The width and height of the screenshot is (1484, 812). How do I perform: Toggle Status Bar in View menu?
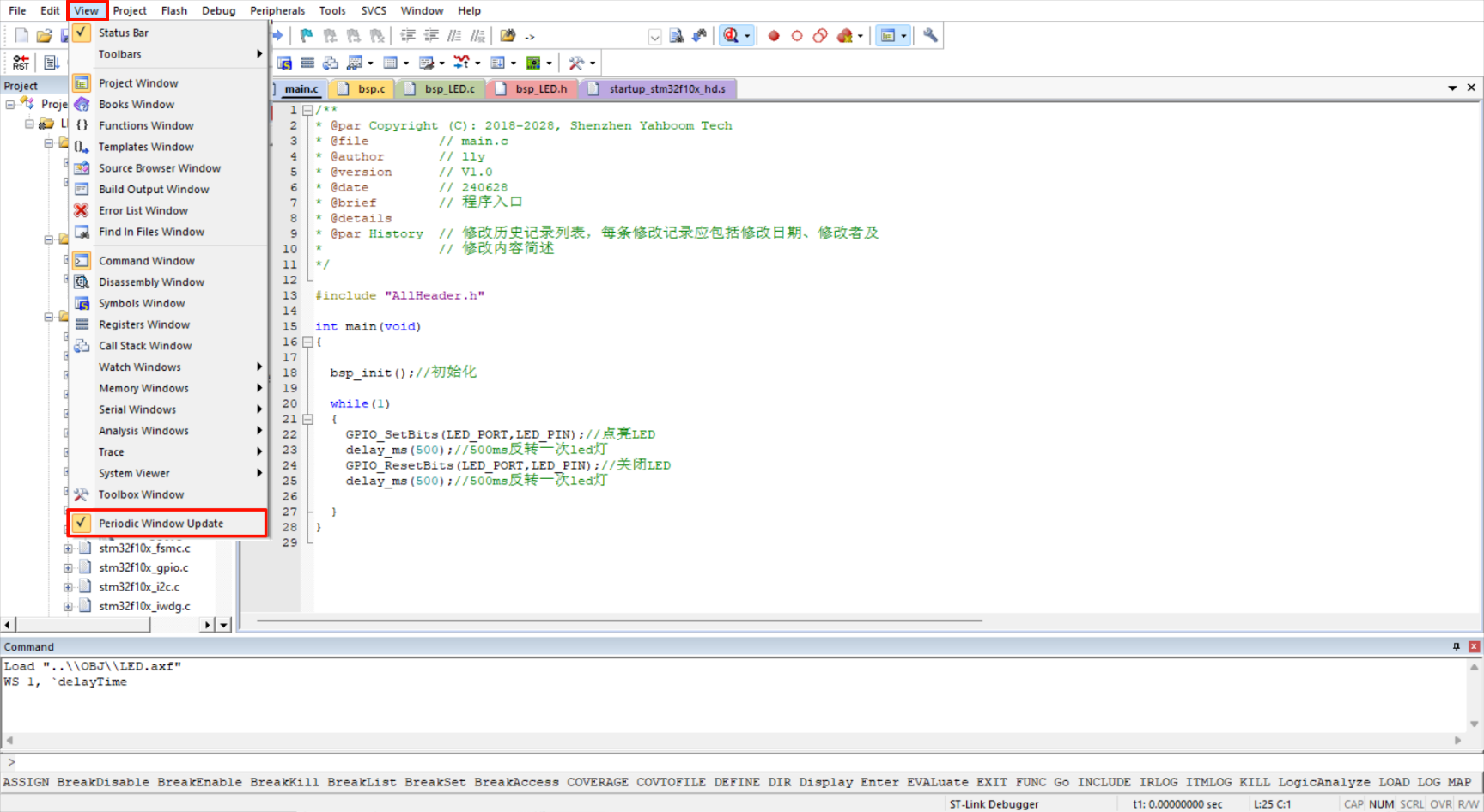168,33
